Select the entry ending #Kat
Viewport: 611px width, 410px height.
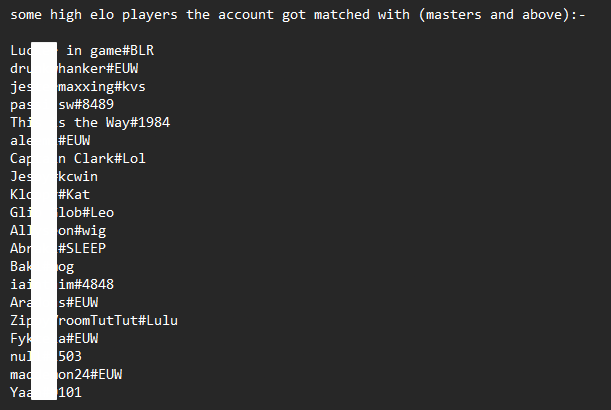(50, 194)
